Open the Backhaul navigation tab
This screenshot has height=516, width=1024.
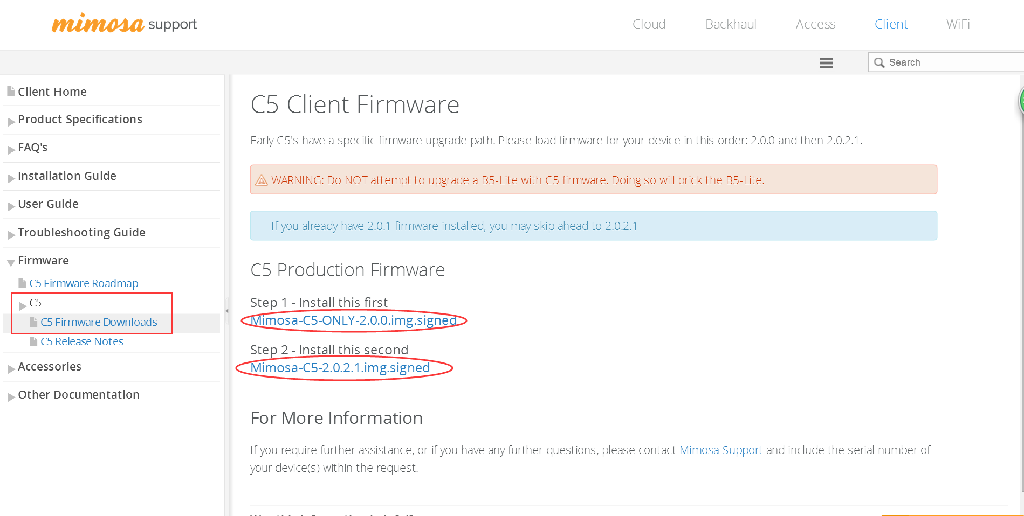pos(731,24)
